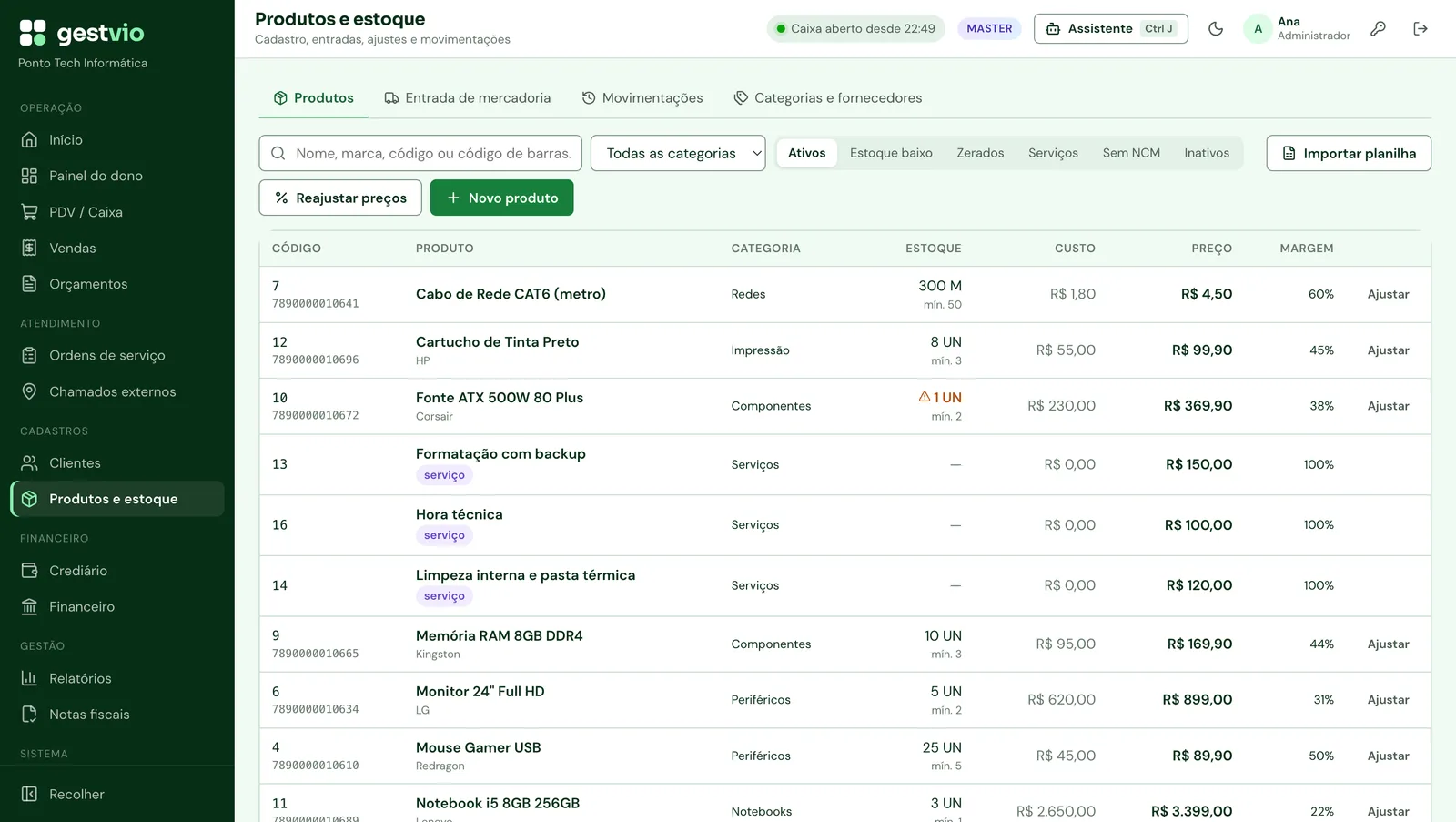Screen dimensions: 1456x822
Task: Open Crediário in the sidebar
Action: pyautogui.click(x=116, y=571)
